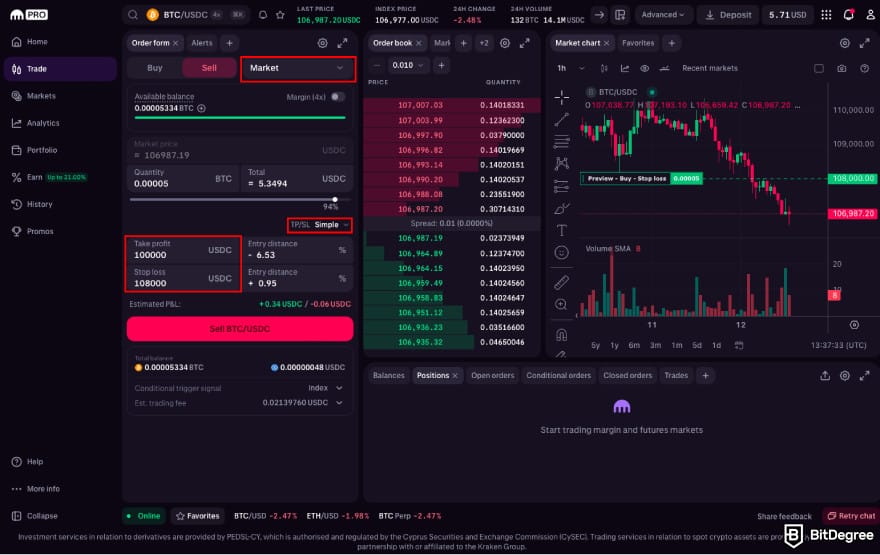880x555 pixels.
Task: Open the Balances tab
Action: click(x=388, y=375)
